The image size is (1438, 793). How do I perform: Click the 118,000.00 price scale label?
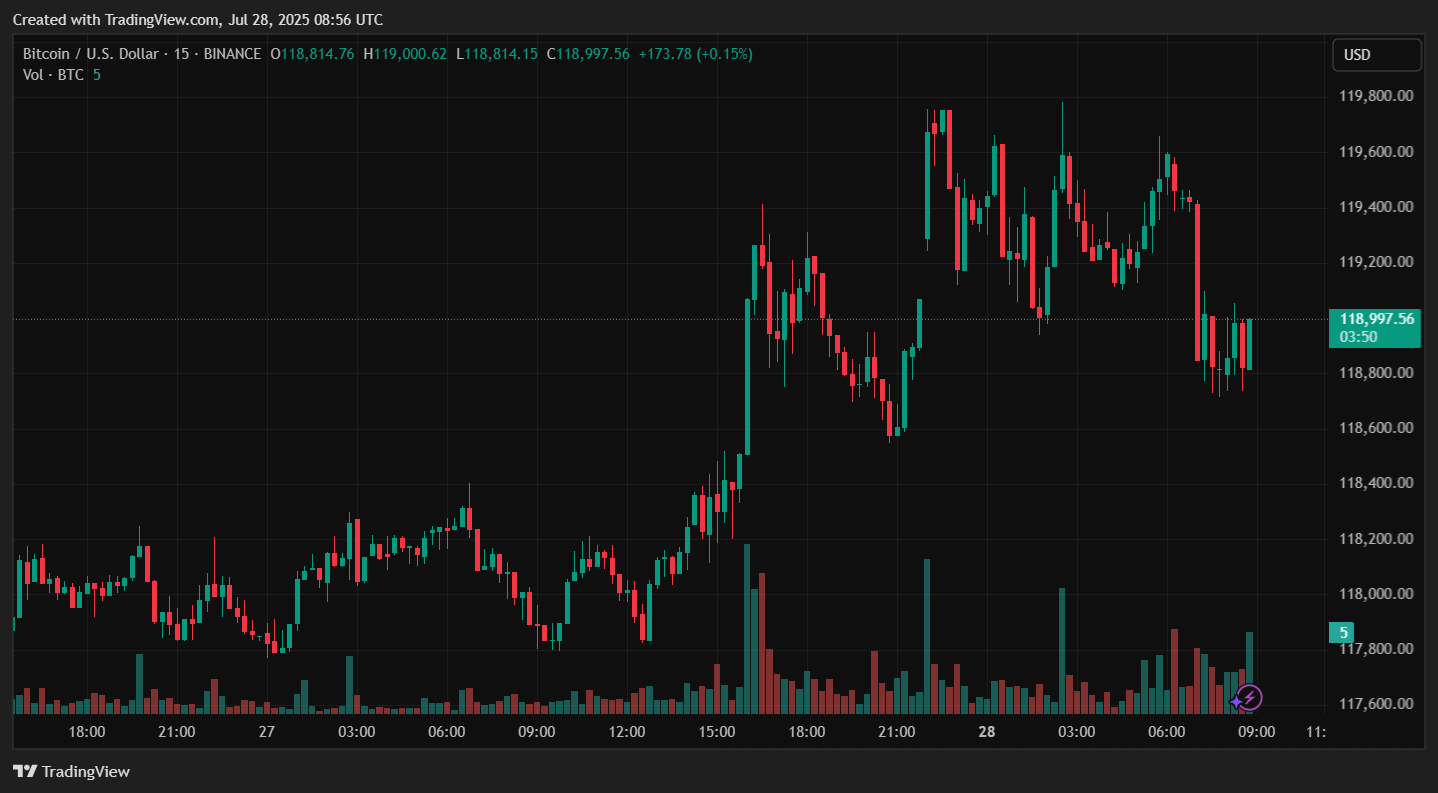click(x=1376, y=594)
